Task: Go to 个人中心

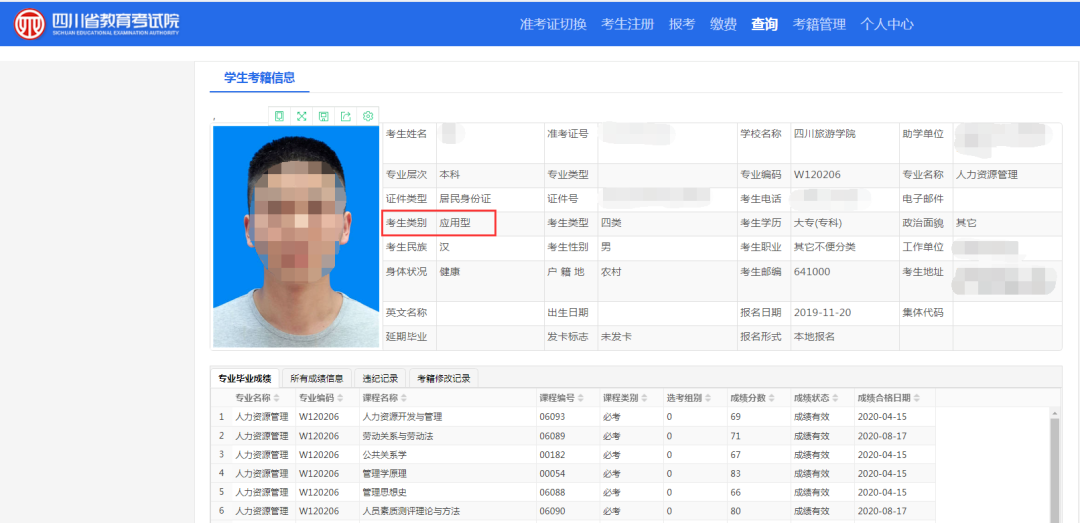Action: [886, 25]
